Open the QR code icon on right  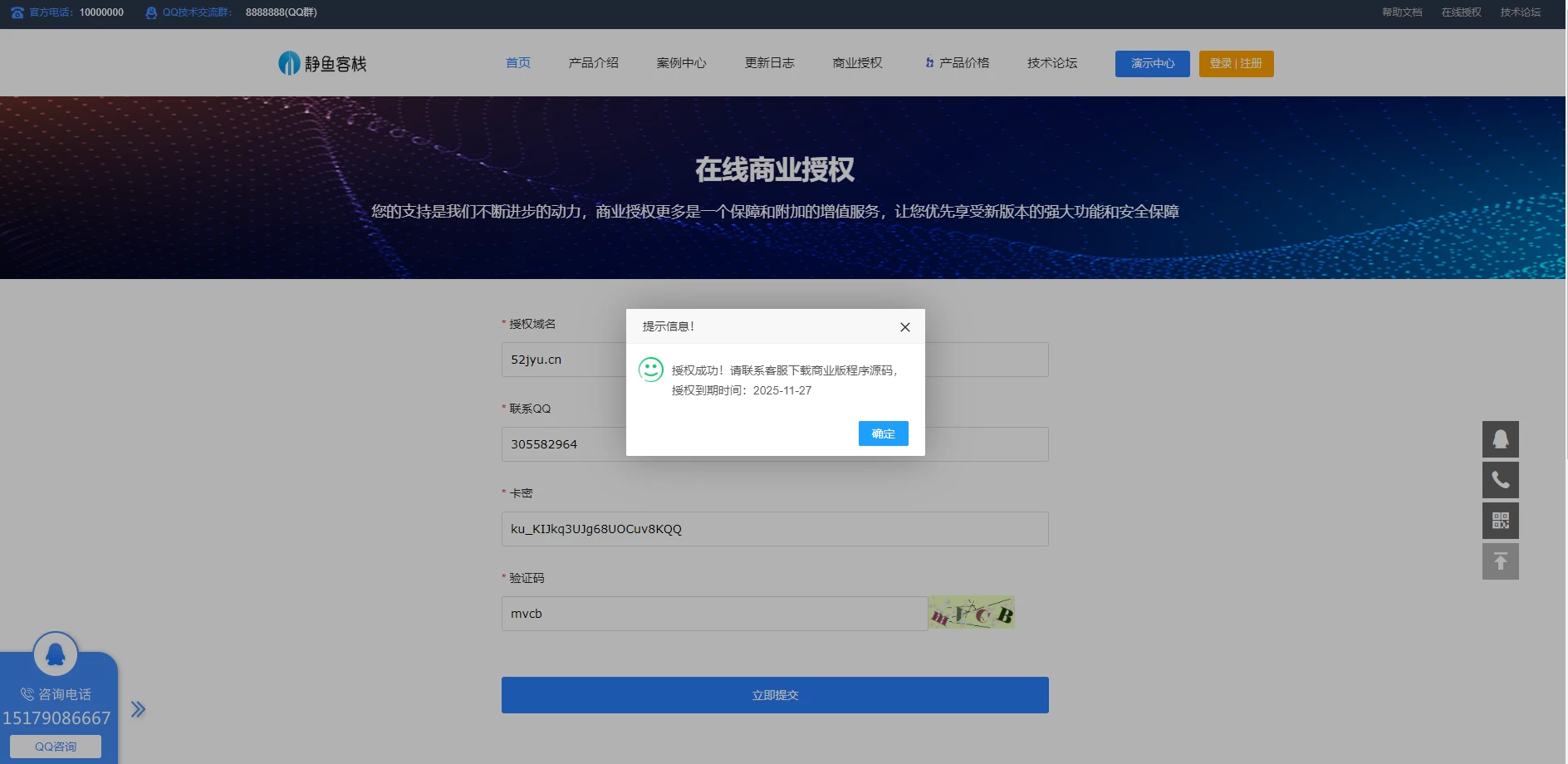[x=1500, y=521]
